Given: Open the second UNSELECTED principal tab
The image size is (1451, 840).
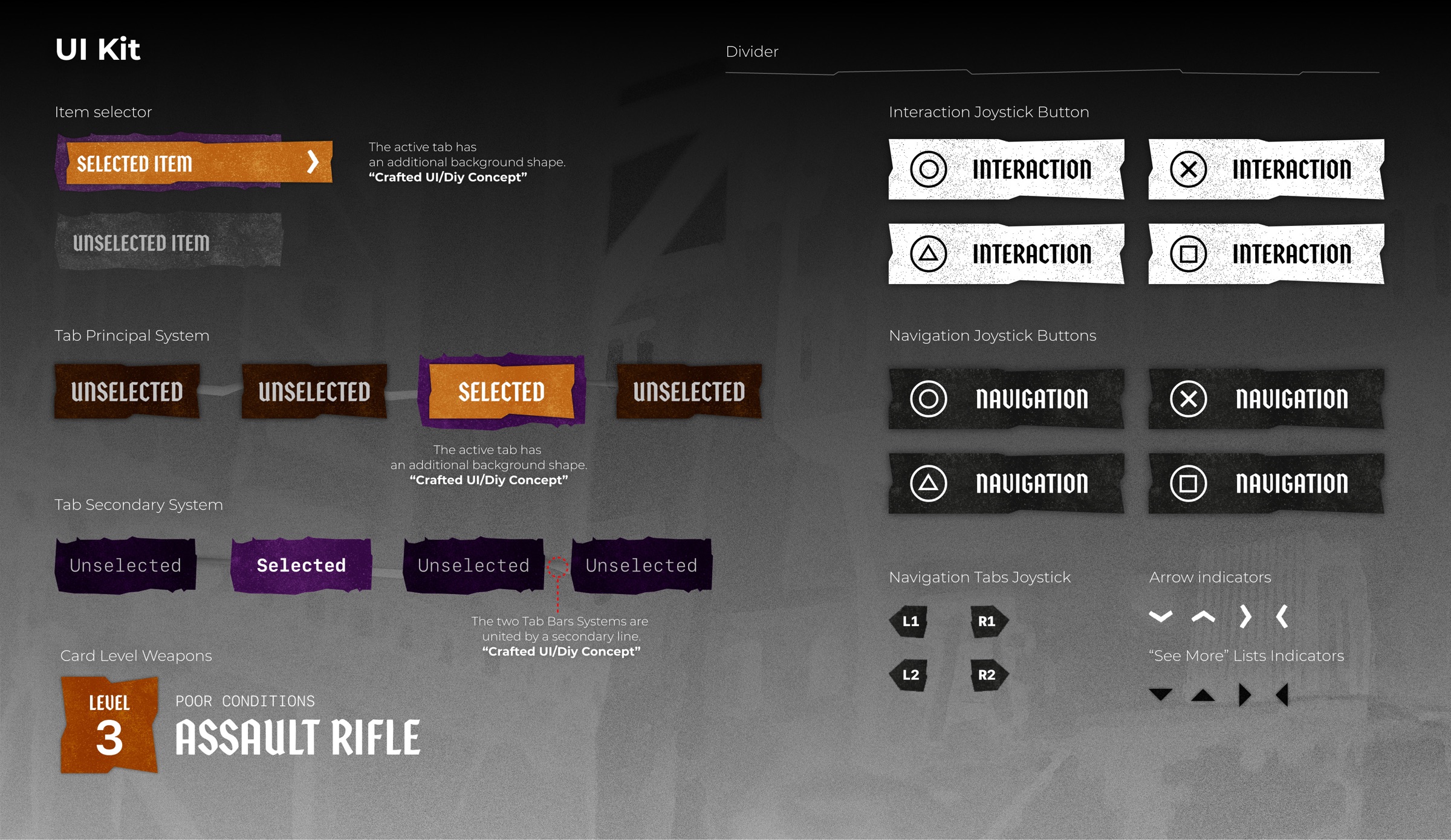Looking at the screenshot, I should click(314, 391).
